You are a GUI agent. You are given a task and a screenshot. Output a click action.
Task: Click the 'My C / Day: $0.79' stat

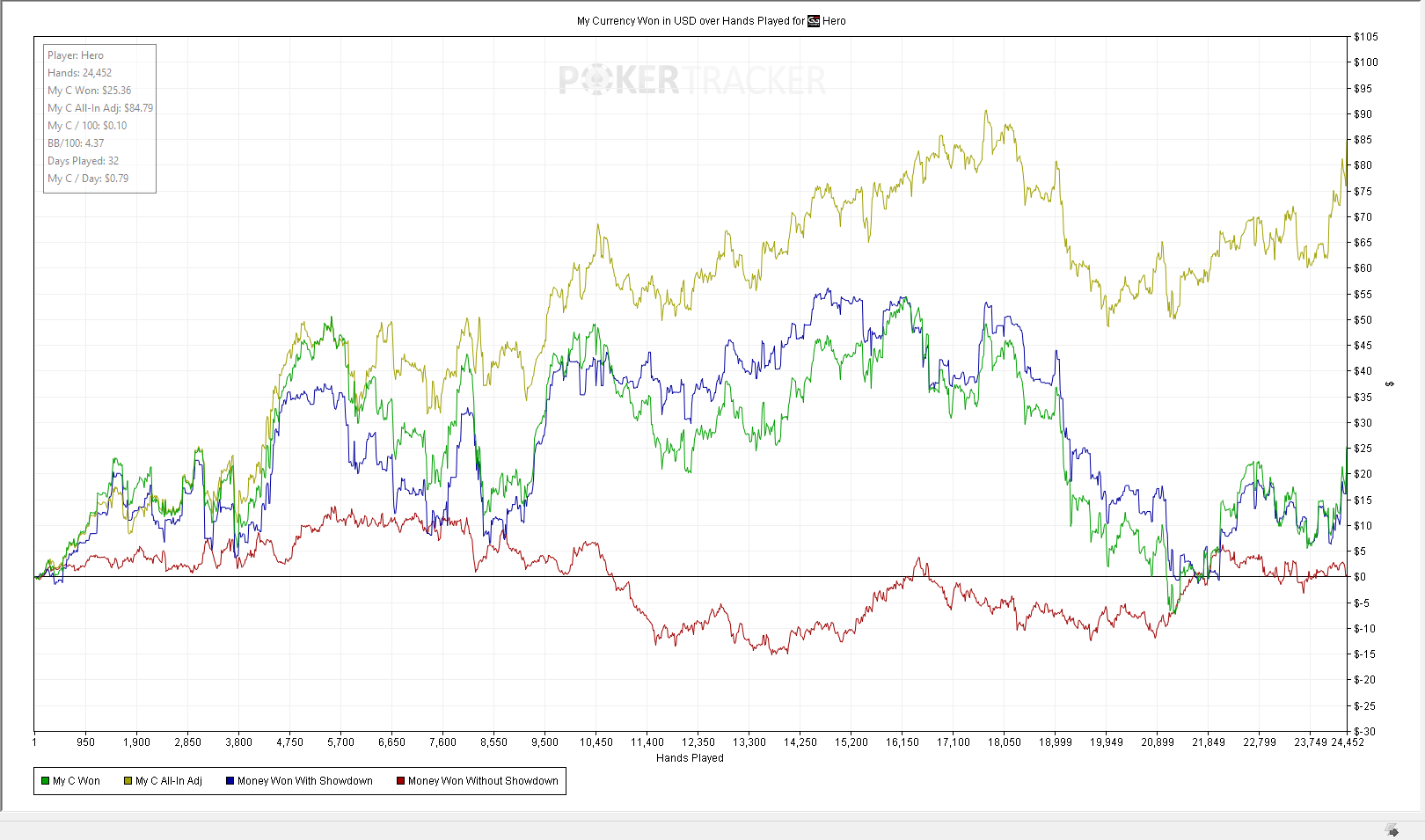[88, 179]
